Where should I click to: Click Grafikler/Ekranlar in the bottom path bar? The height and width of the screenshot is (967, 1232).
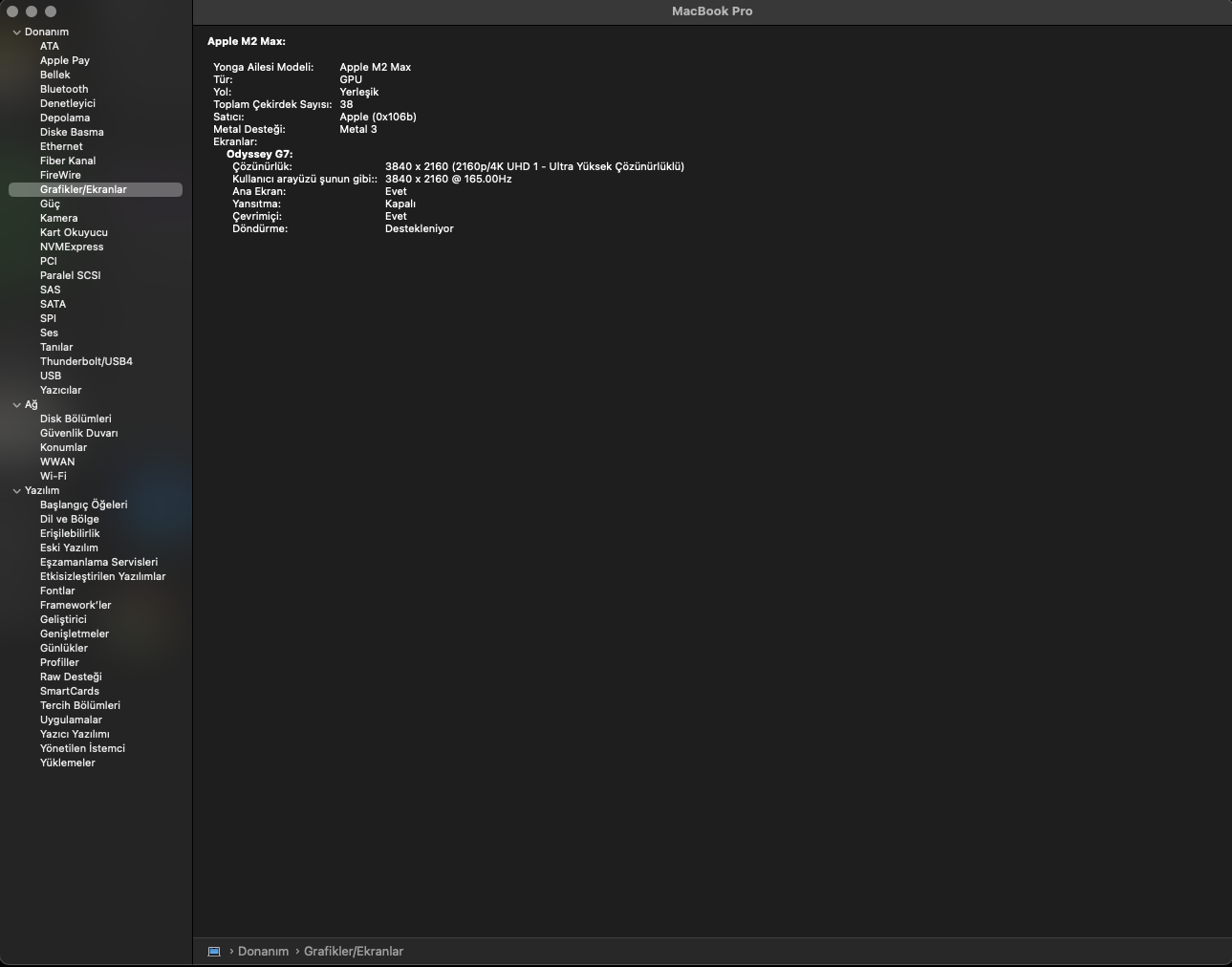(354, 952)
